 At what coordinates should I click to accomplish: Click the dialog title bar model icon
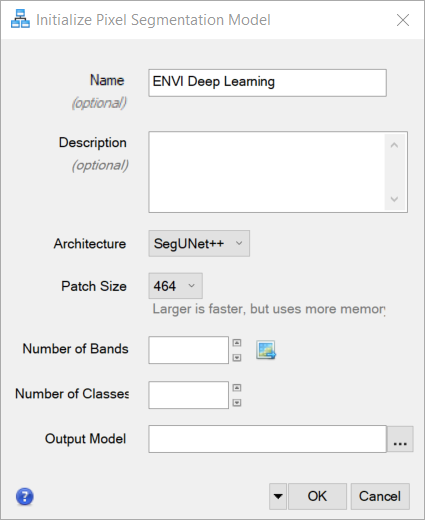point(20,19)
